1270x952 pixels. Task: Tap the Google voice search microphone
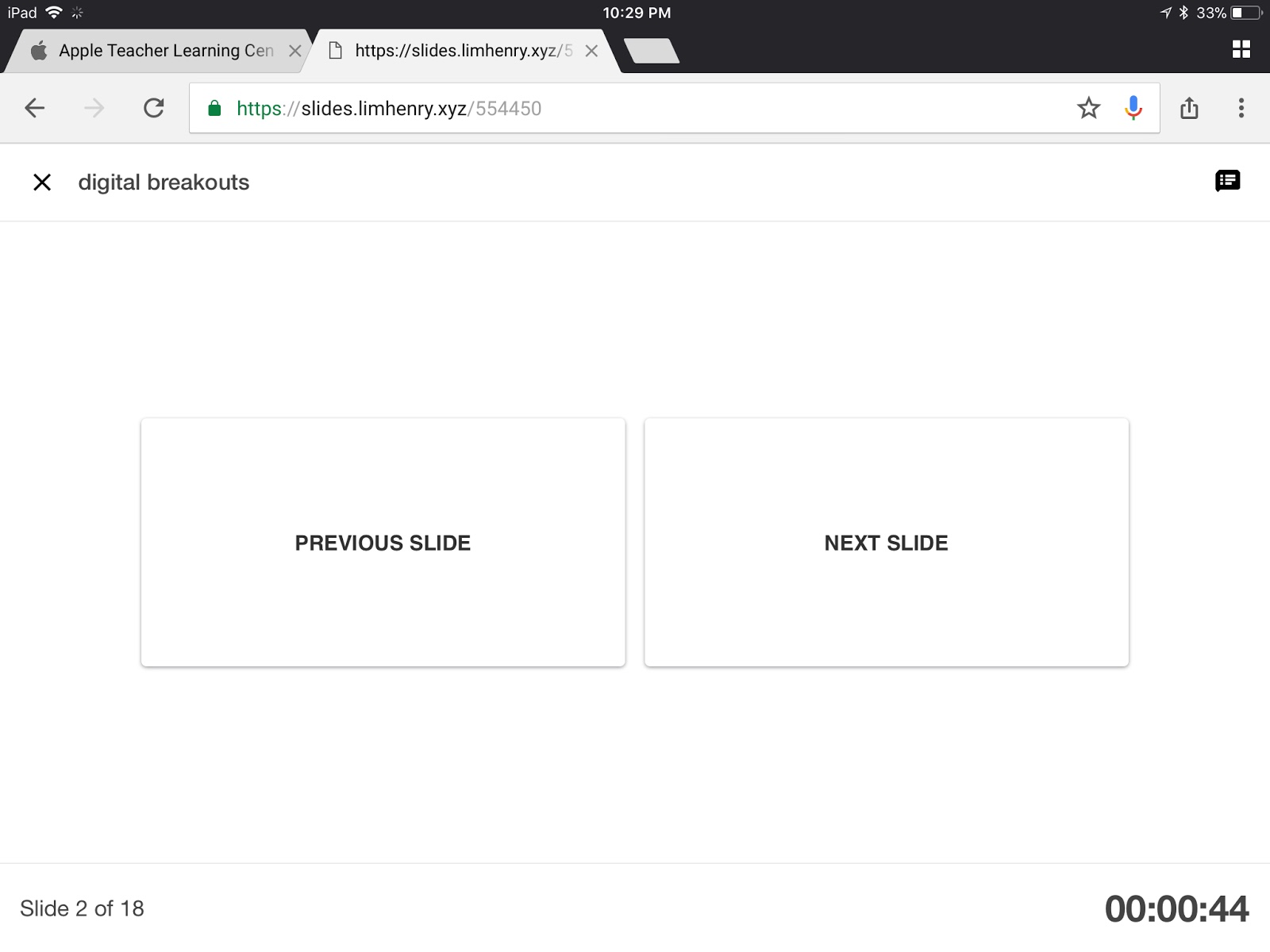pyautogui.click(x=1133, y=108)
